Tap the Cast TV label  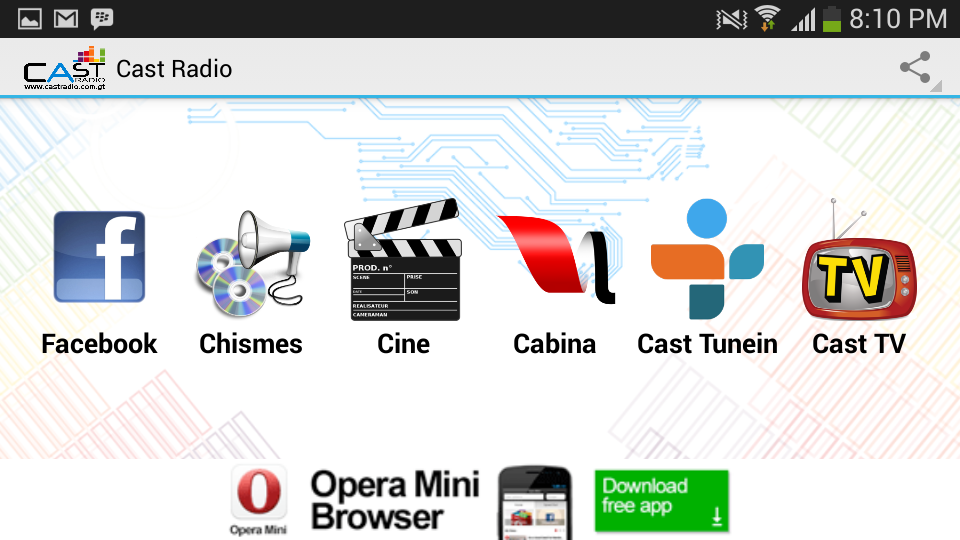pos(859,344)
